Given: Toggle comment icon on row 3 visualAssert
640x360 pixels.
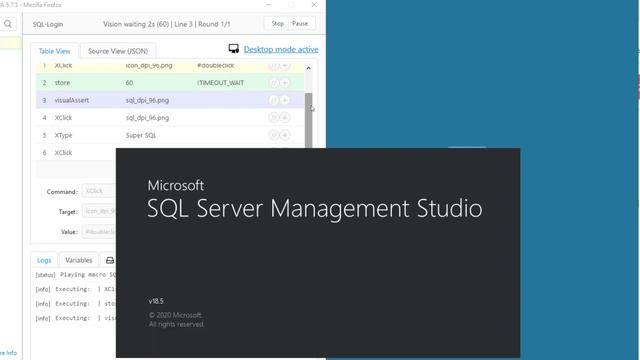Looking at the screenshot, I should 273,100.
